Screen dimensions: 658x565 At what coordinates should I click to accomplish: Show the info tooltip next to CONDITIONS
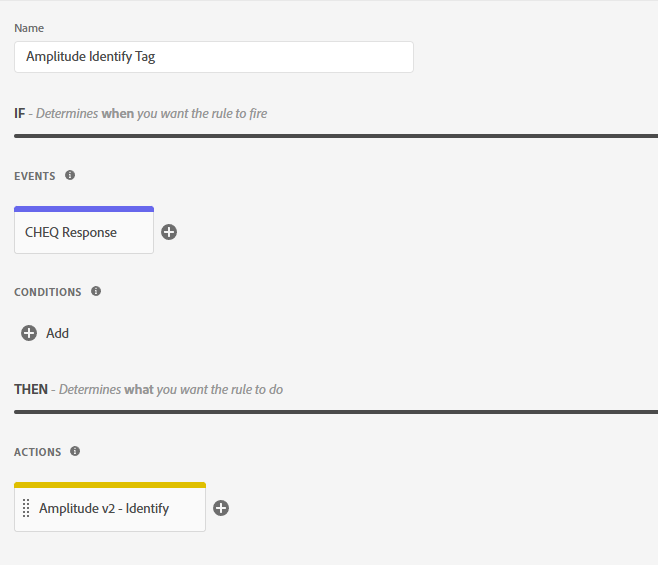tap(96, 291)
